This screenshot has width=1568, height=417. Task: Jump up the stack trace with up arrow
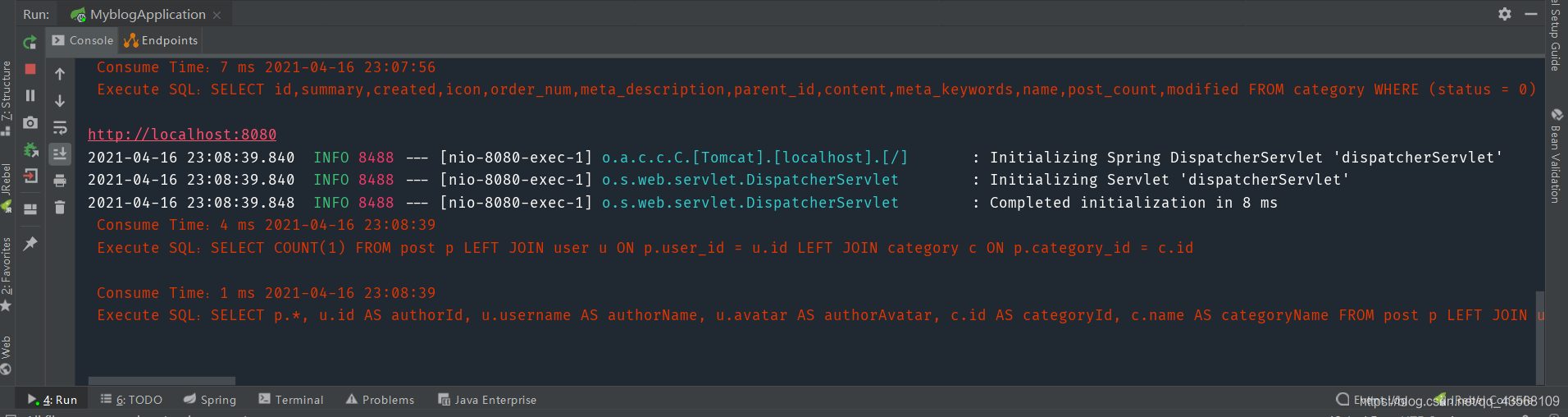coord(60,74)
